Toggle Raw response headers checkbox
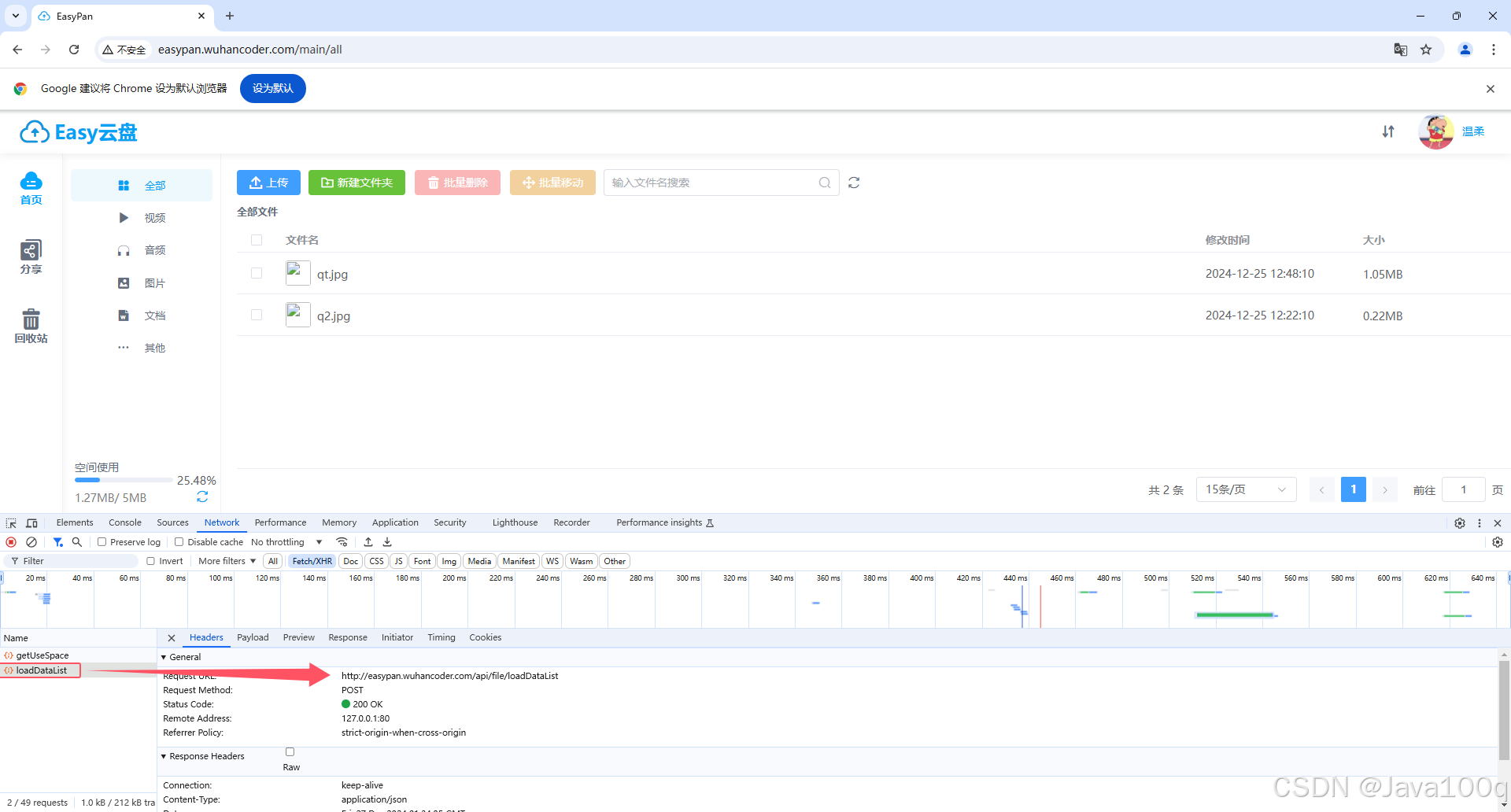This screenshot has width=1511, height=812. click(x=290, y=752)
